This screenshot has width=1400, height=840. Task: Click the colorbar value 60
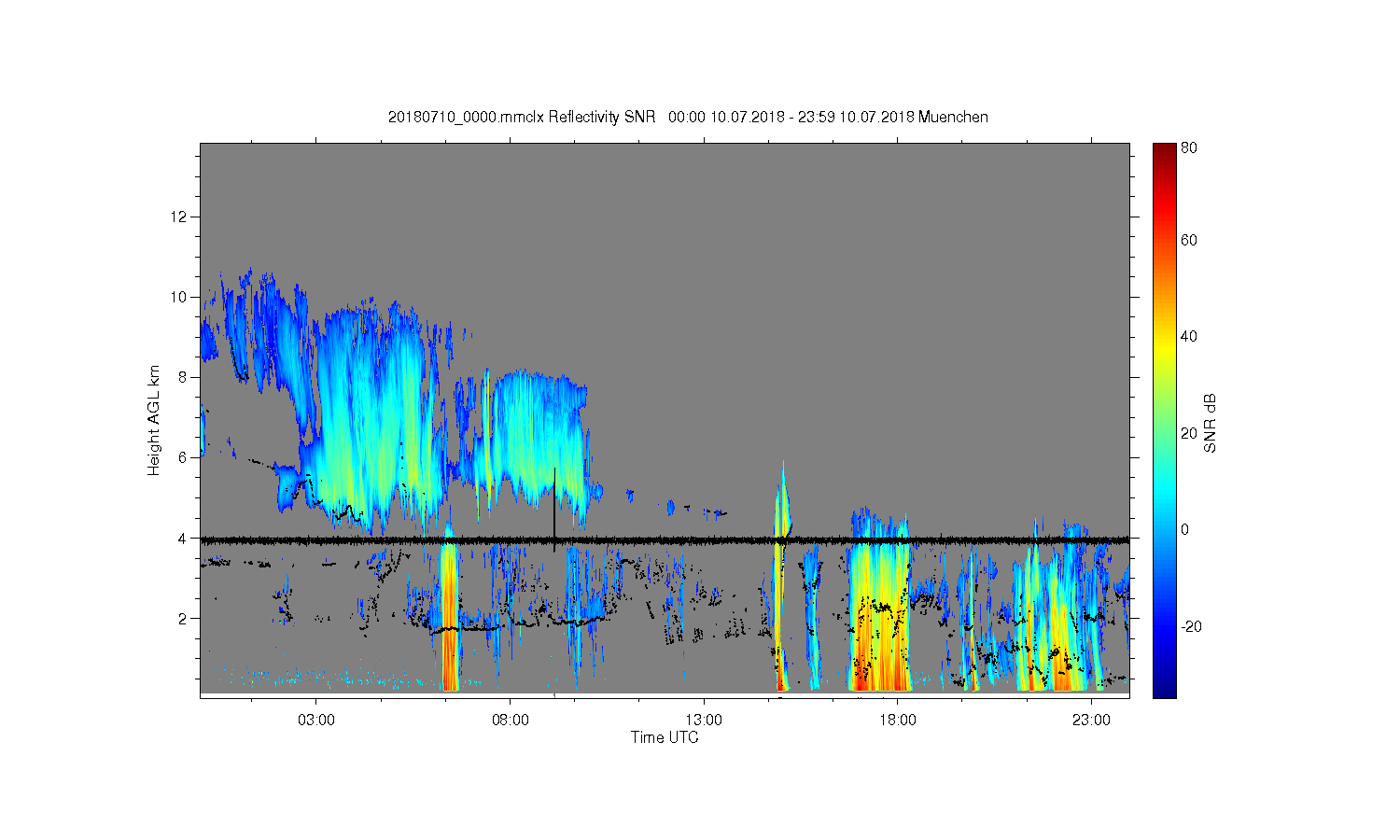click(1189, 241)
